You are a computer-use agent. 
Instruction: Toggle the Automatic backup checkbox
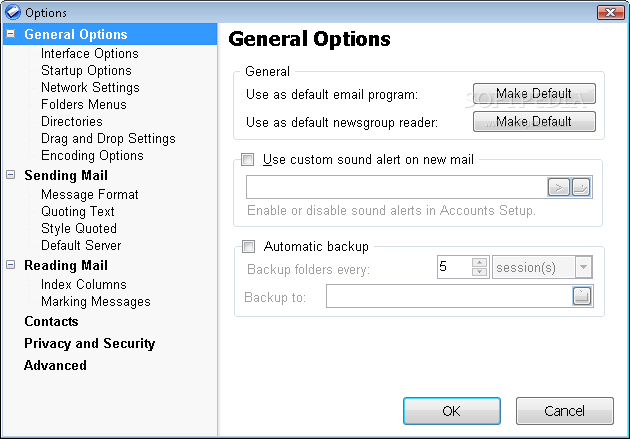coord(249,246)
